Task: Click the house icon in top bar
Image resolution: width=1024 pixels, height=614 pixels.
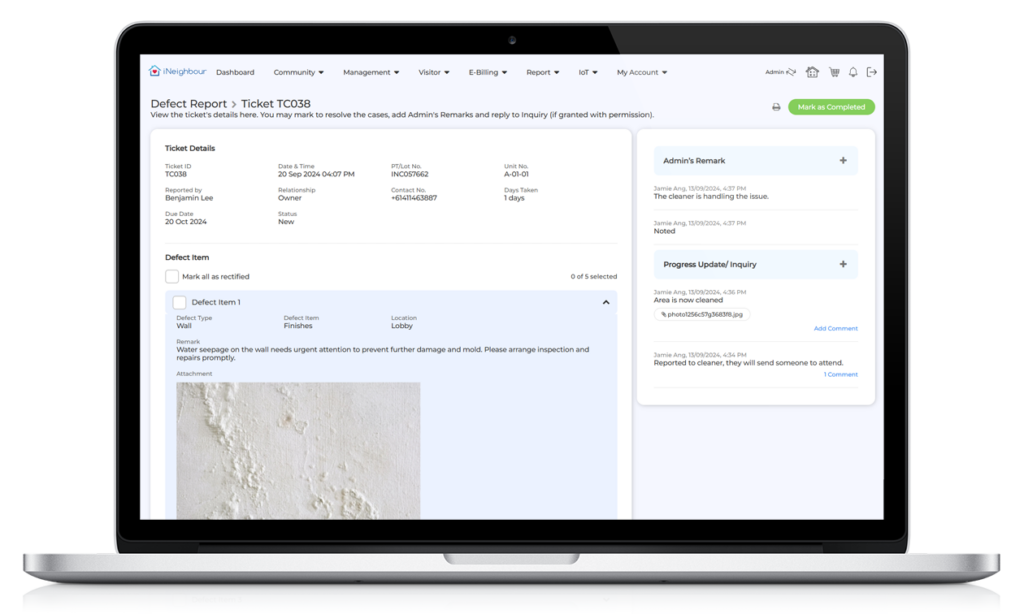Action: [812, 72]
